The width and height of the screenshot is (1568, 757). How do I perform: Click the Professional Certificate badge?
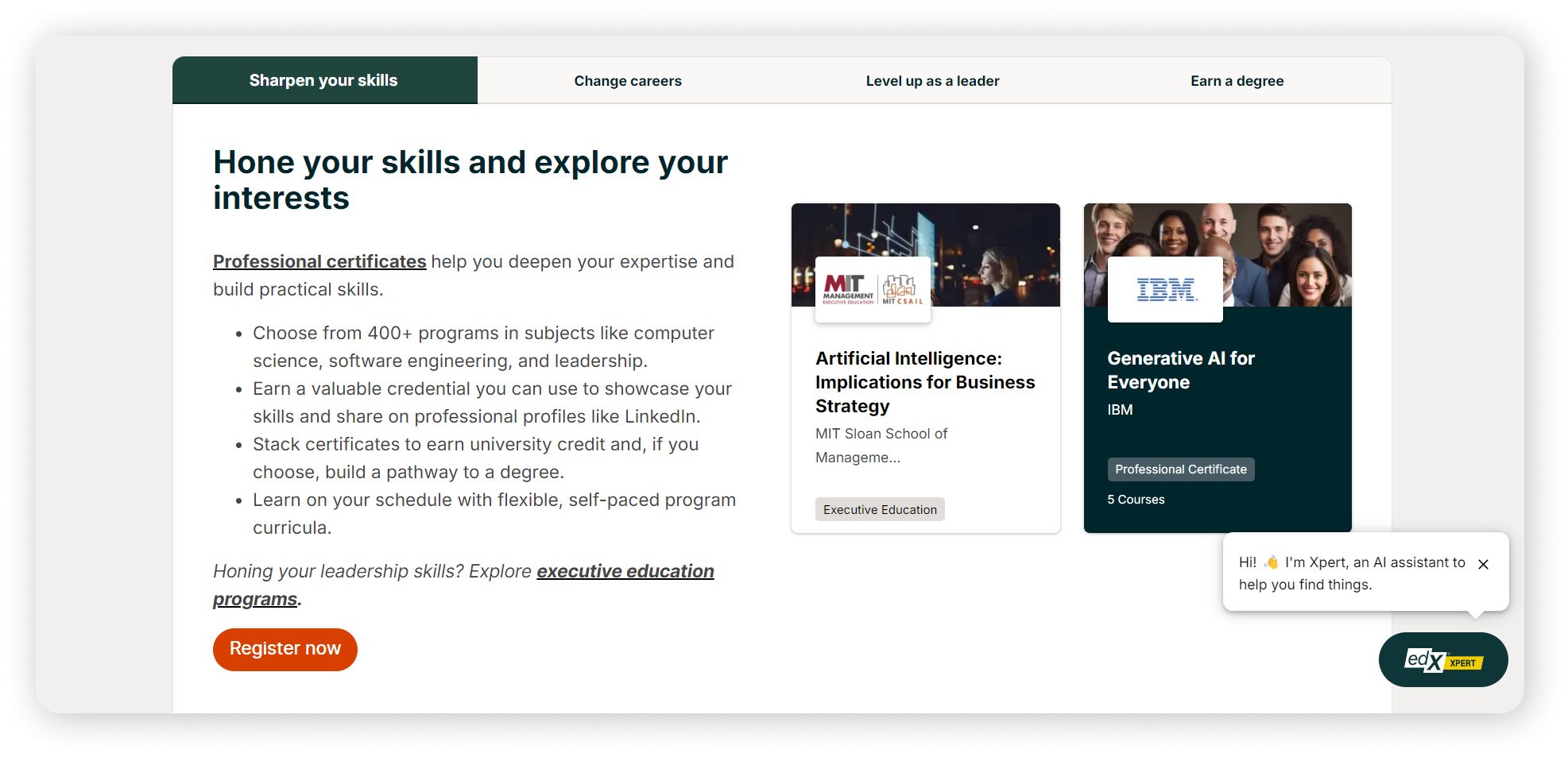pyautogui.click(x=1181, y=469)
